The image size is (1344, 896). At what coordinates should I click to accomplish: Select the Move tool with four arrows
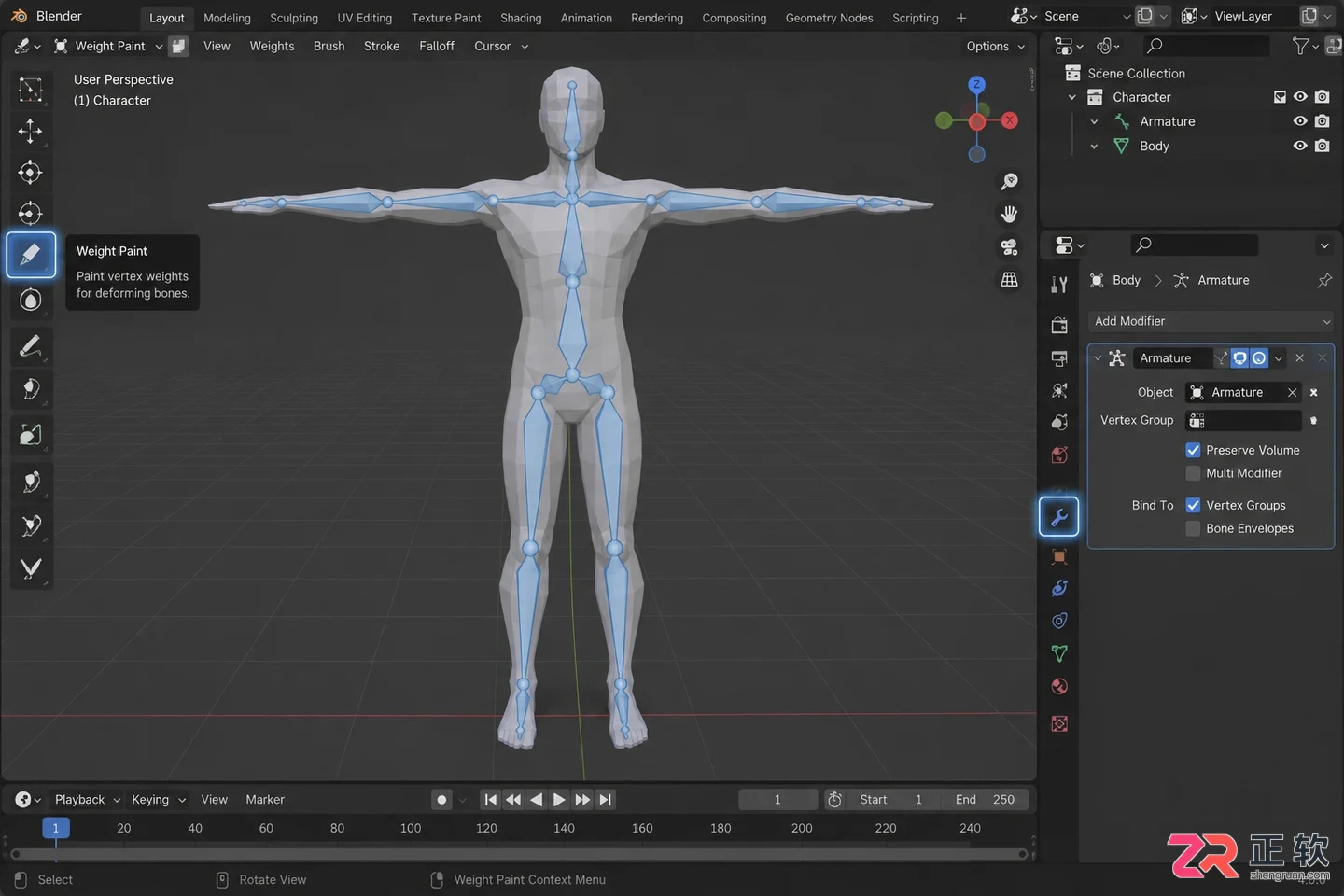point(31,131)
